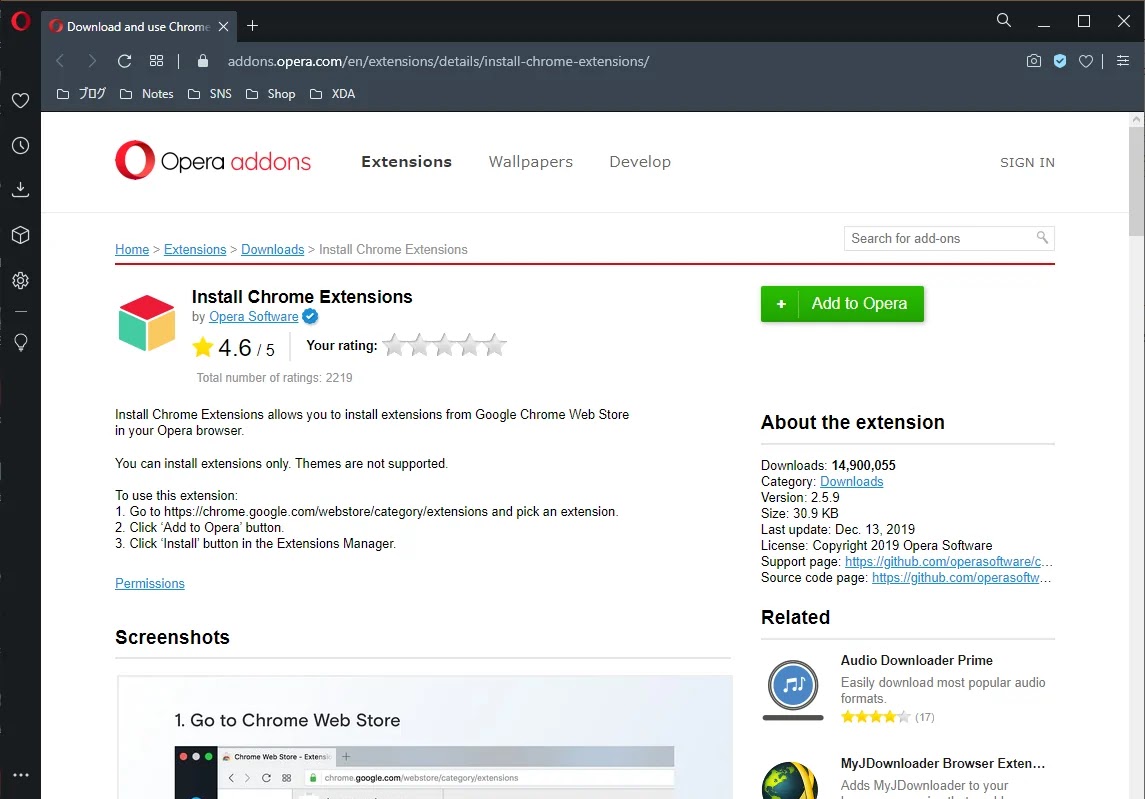This screenshot has width=1145, height=799.
Task: Click the Screenshots heading
Action: pyautogui.click(x=172, y=637)
